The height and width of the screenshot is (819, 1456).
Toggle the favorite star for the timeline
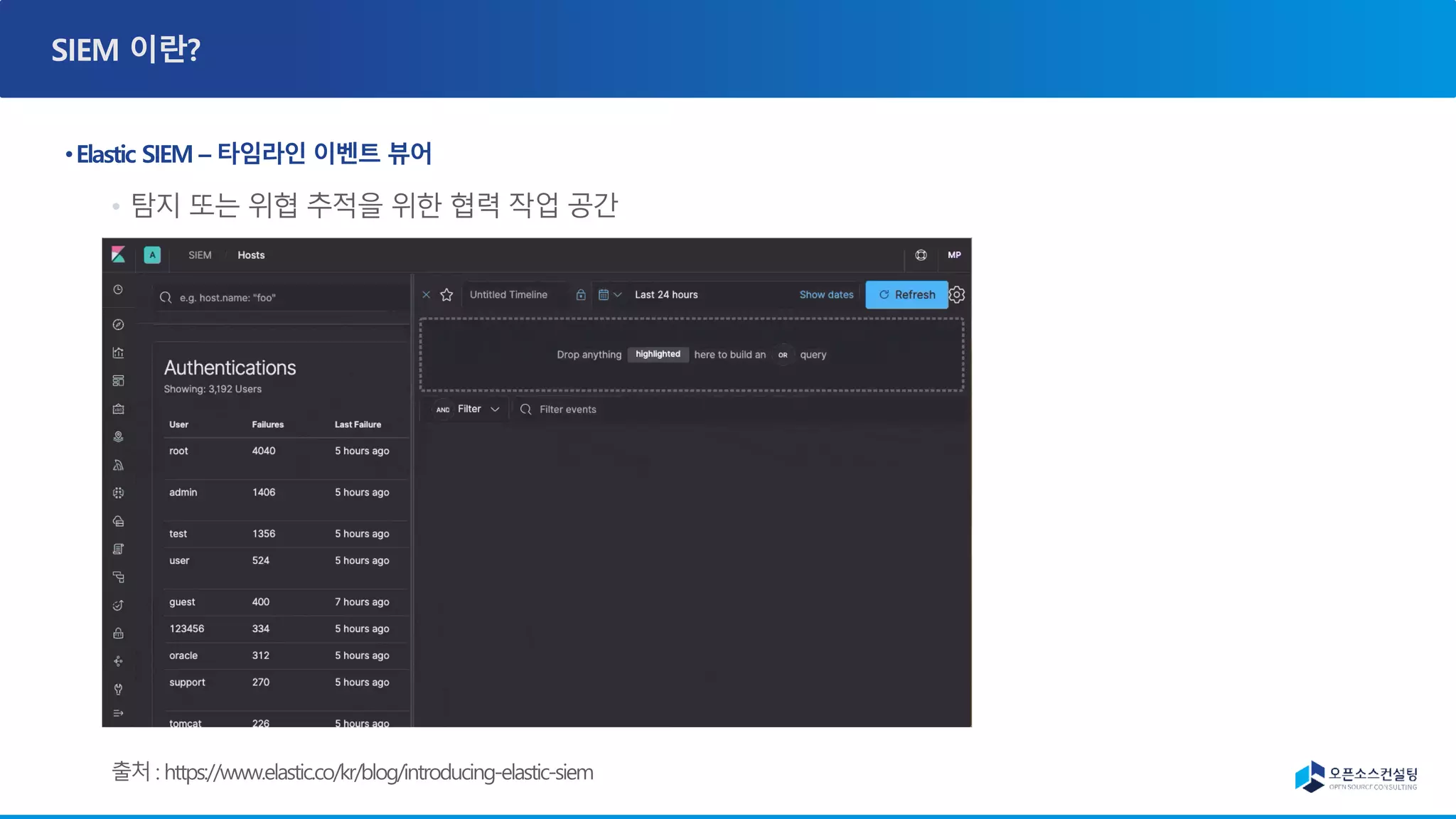[x=446, y=294]
